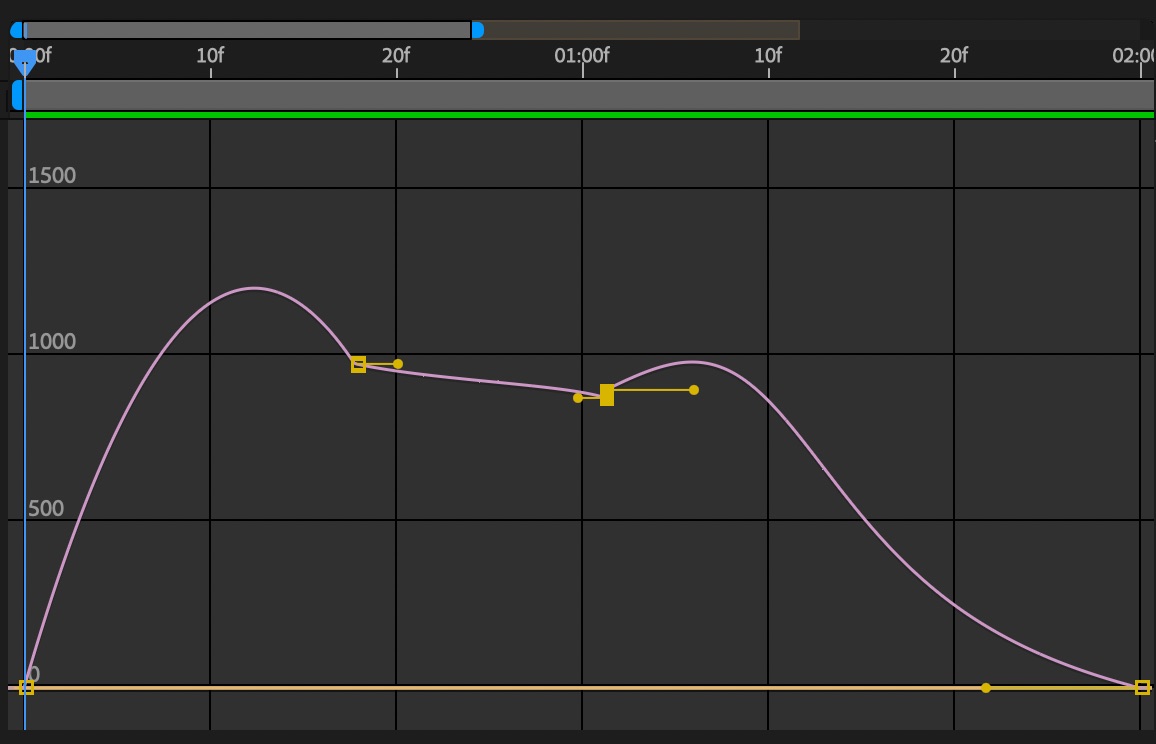The width and height of the screenshot is (1156, 744).
Task: Click the bezier handle right of the hollow keyframe
Action: click(x=398, y=364)
